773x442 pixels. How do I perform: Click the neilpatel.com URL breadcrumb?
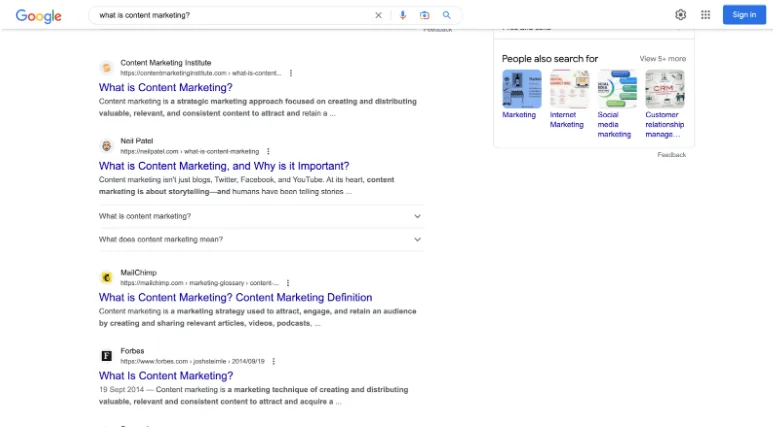tap(190, 151)
